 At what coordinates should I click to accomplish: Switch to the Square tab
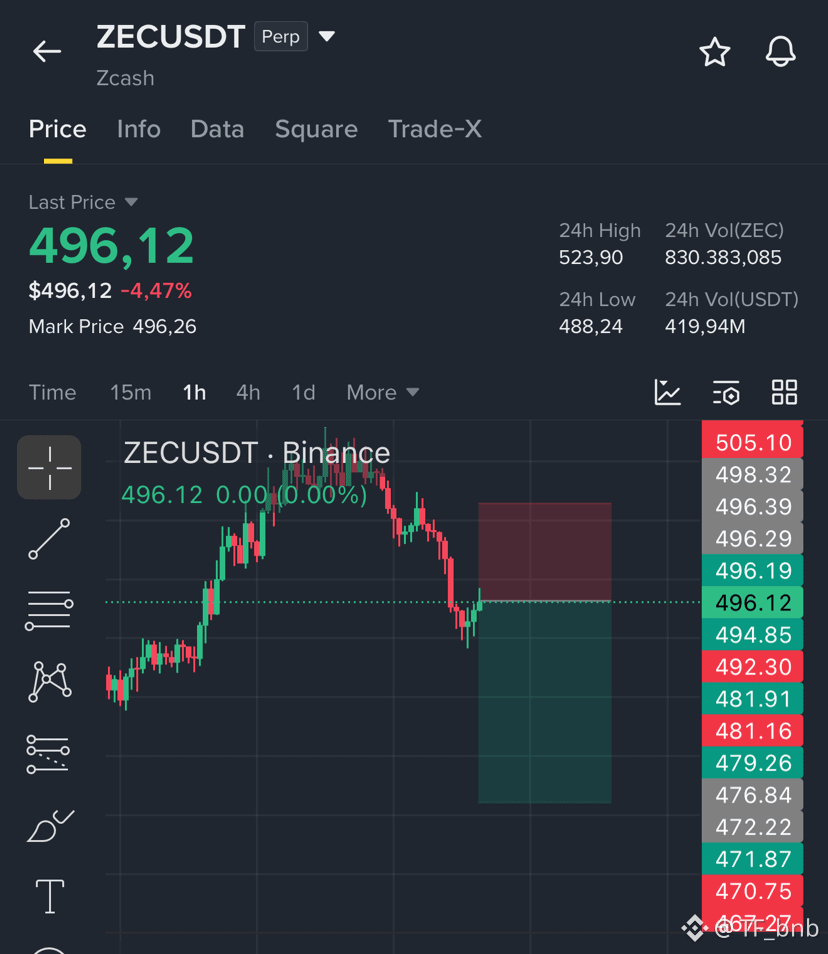pos(316,129)
